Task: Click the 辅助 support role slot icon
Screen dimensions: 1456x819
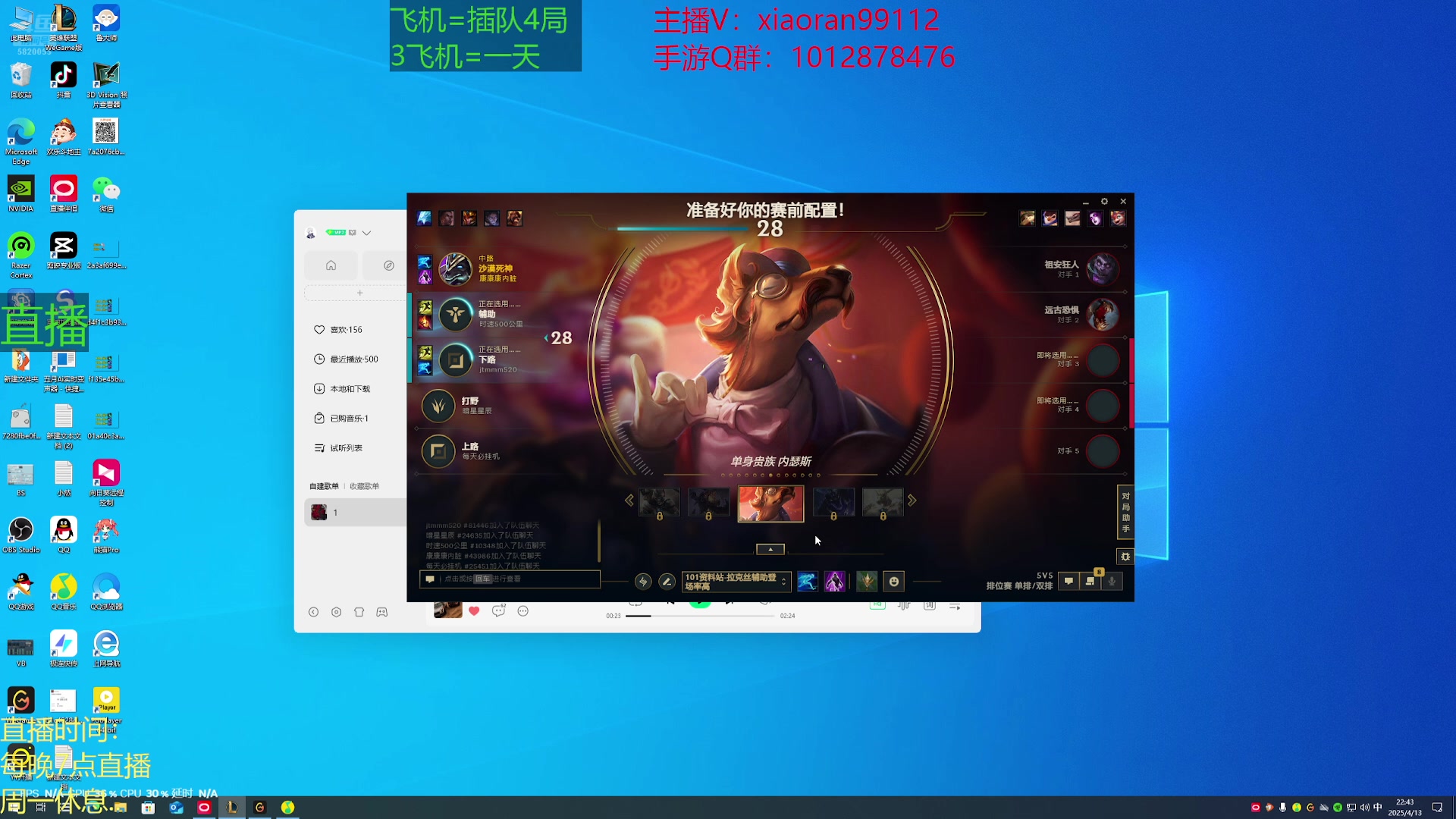Action: (455, 314)
